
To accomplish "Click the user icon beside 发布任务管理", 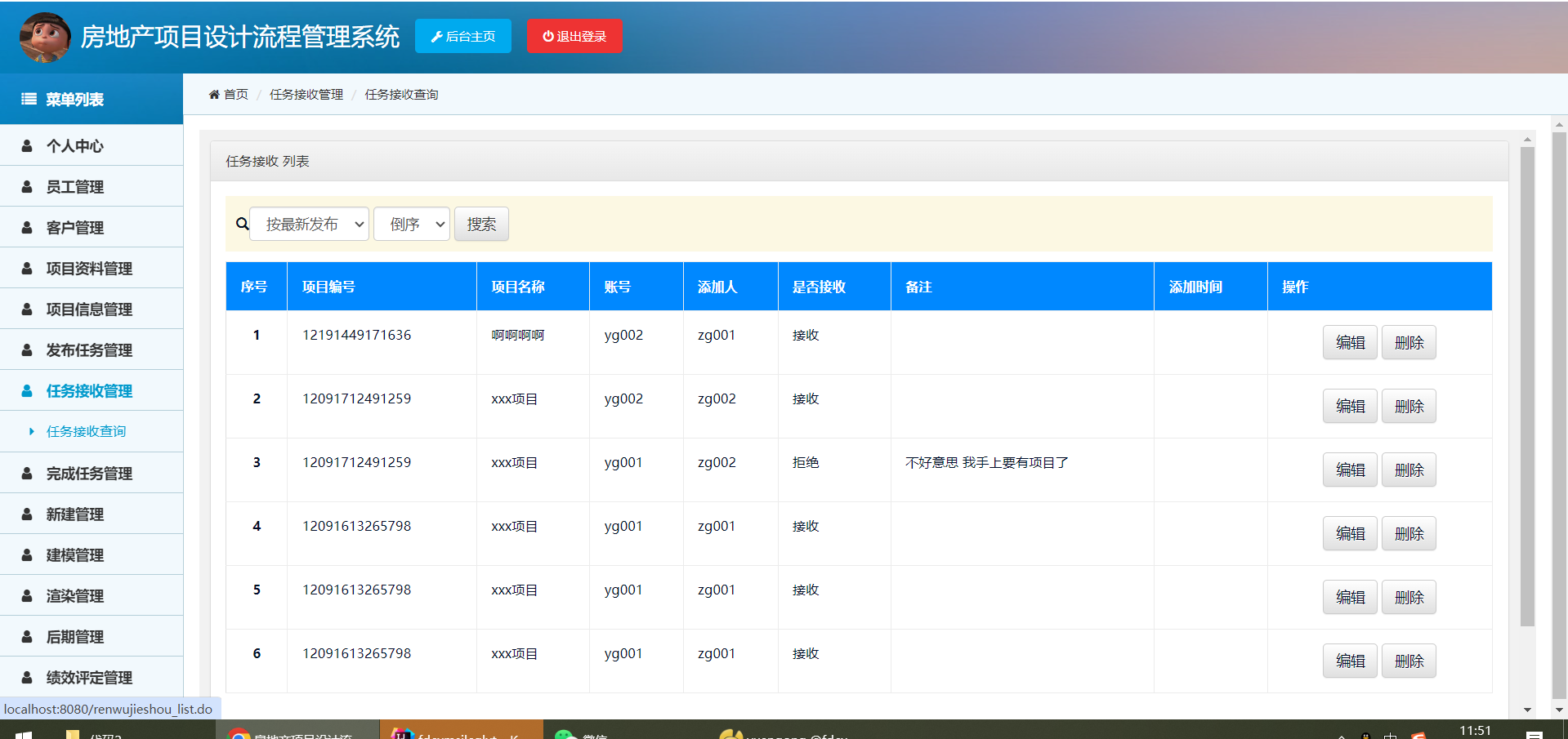I will 27,349.
